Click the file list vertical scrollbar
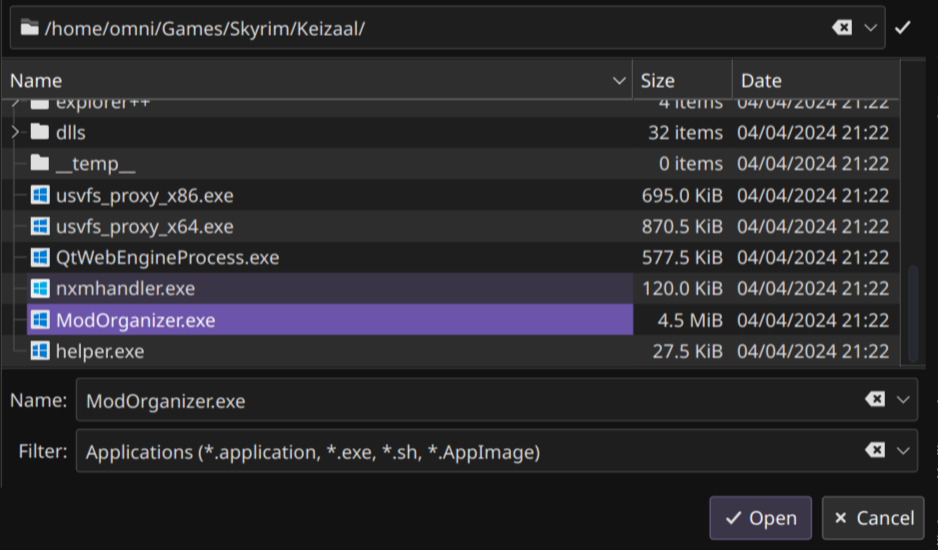 click(x=913, y=313)
